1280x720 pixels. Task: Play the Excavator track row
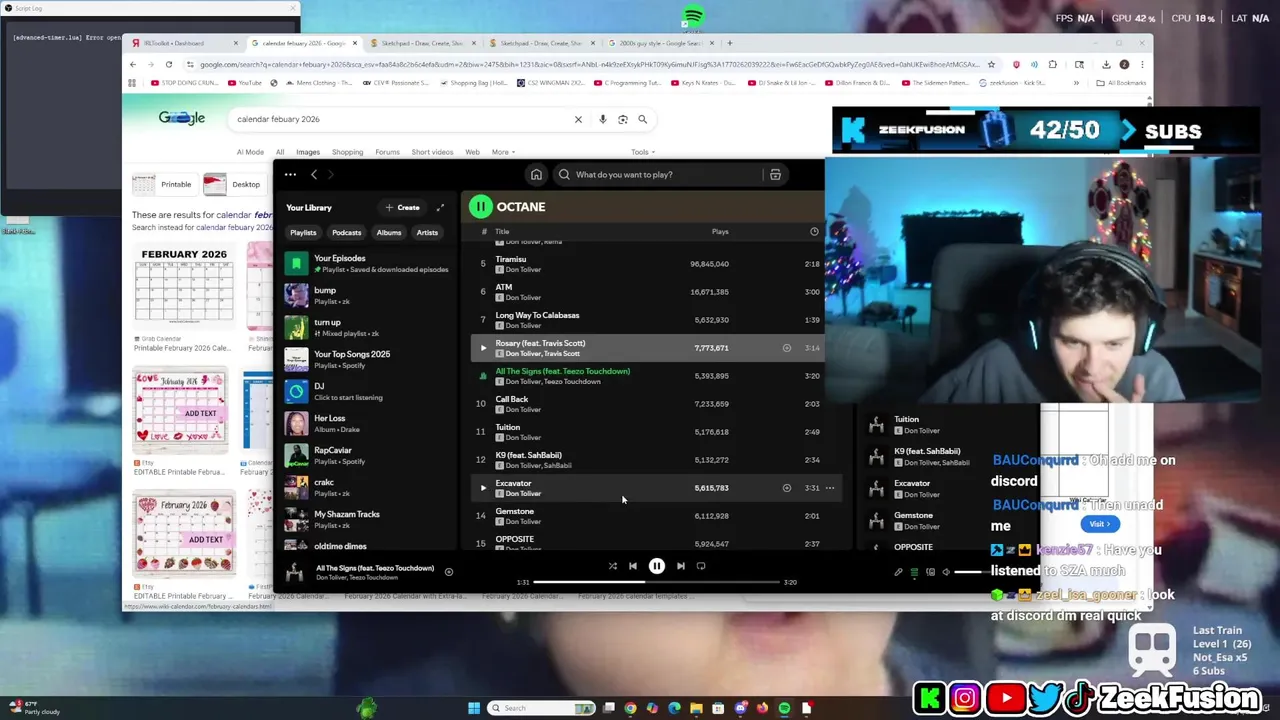[x=483, y=488]
